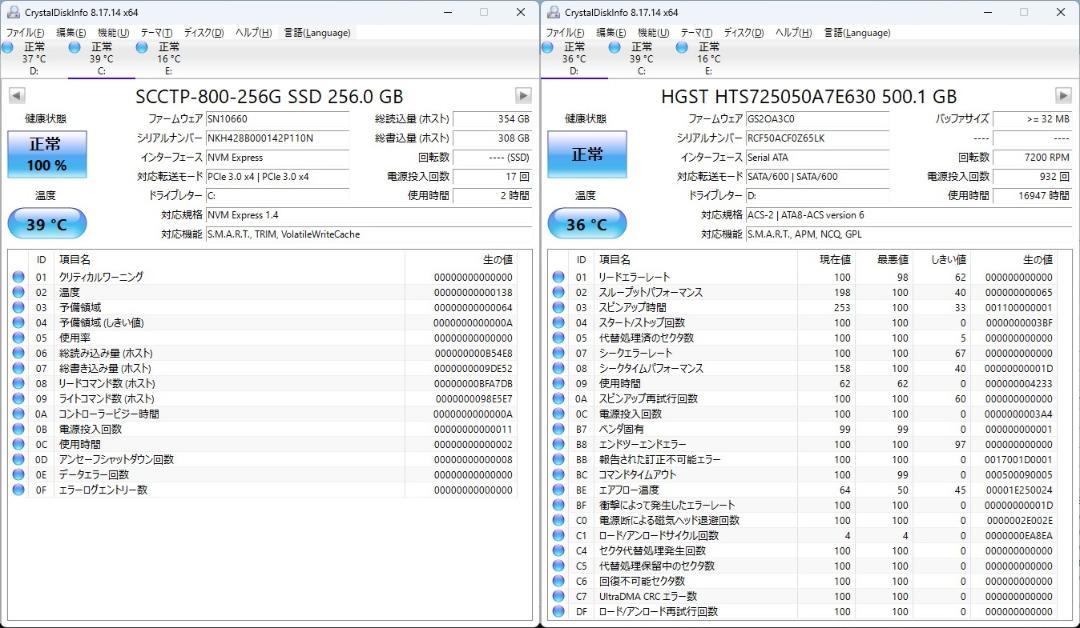
Task: Click status icon for シークエラーレート row
Action: 559,353
